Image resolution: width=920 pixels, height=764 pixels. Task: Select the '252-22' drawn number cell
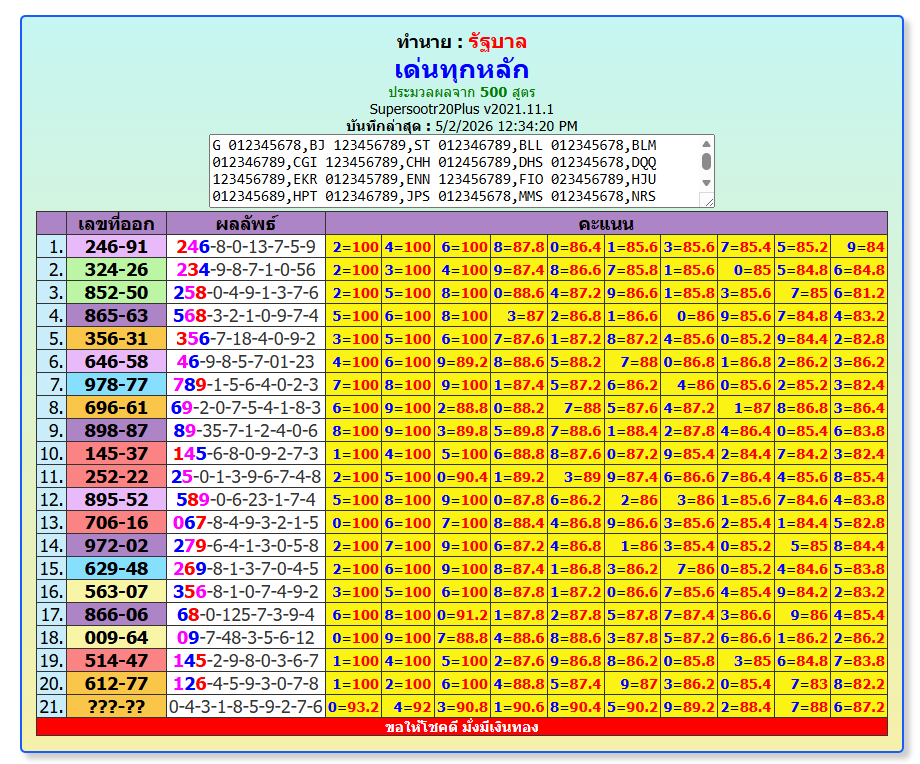(x=116, y=476)
